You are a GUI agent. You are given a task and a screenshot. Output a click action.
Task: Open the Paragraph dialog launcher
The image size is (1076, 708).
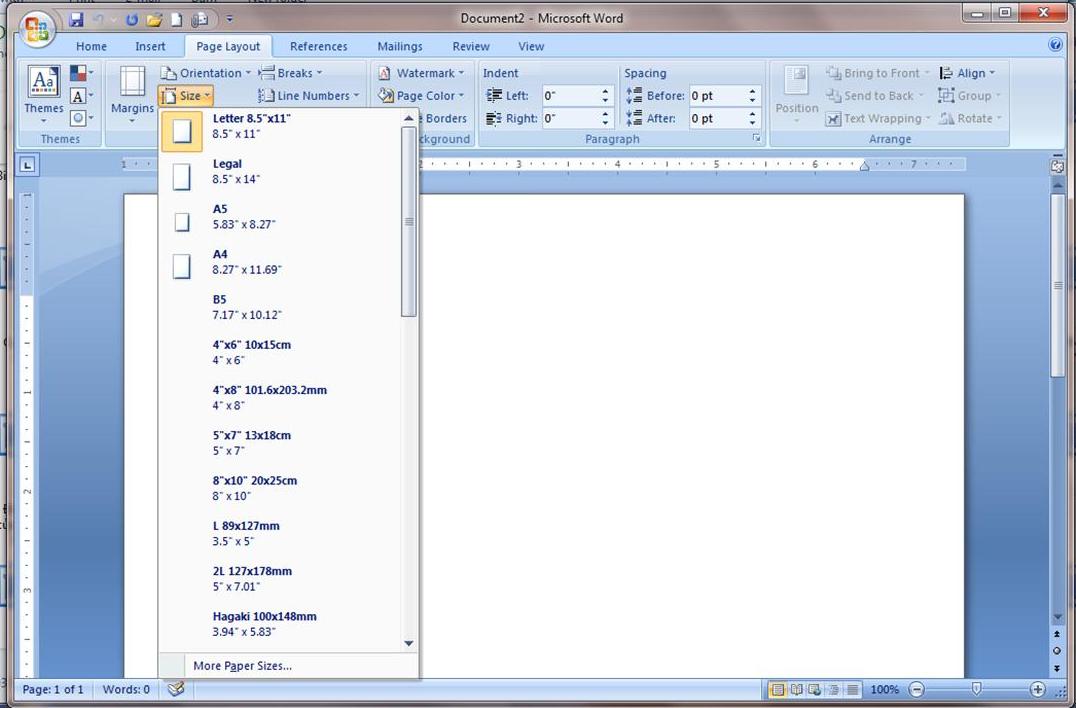tap(756, 139)
